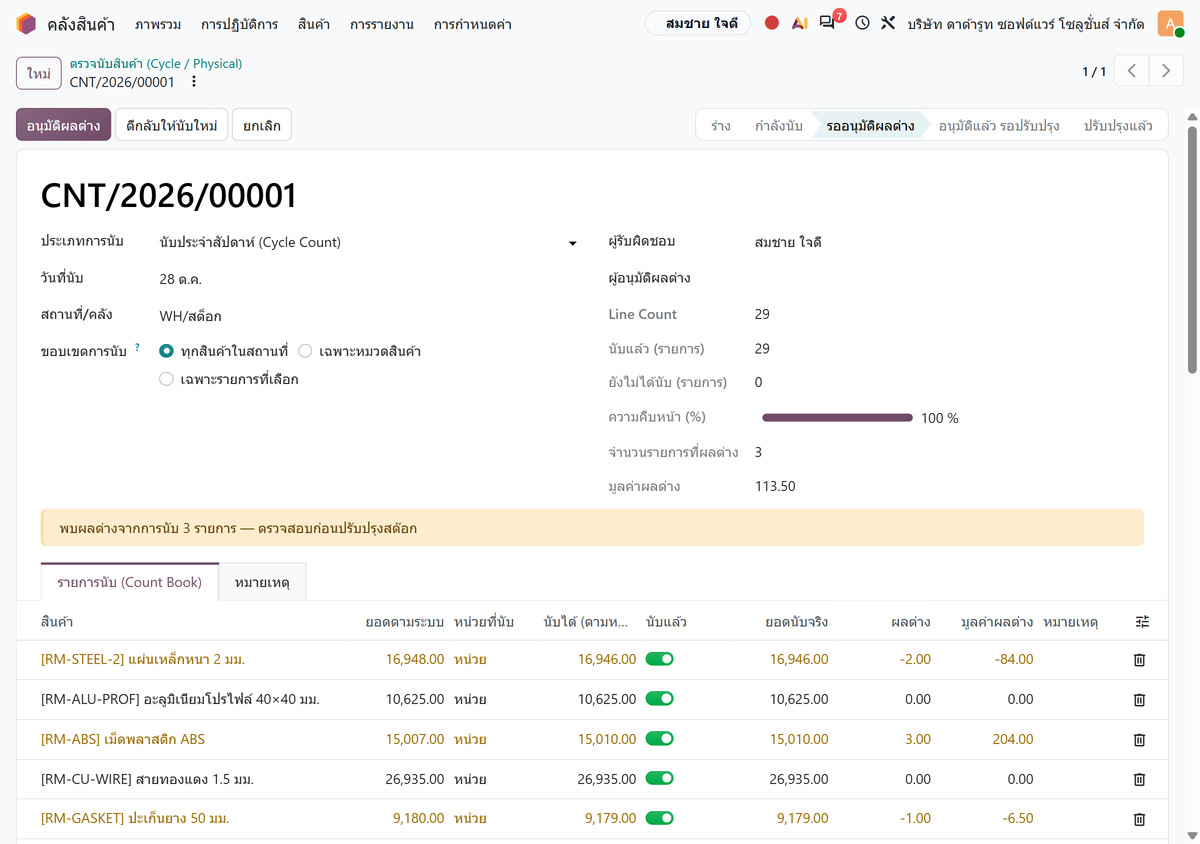Open the company switcher in the top bar
The width and height of the screenshot is (1200, 844).
tap(1026, 24)
